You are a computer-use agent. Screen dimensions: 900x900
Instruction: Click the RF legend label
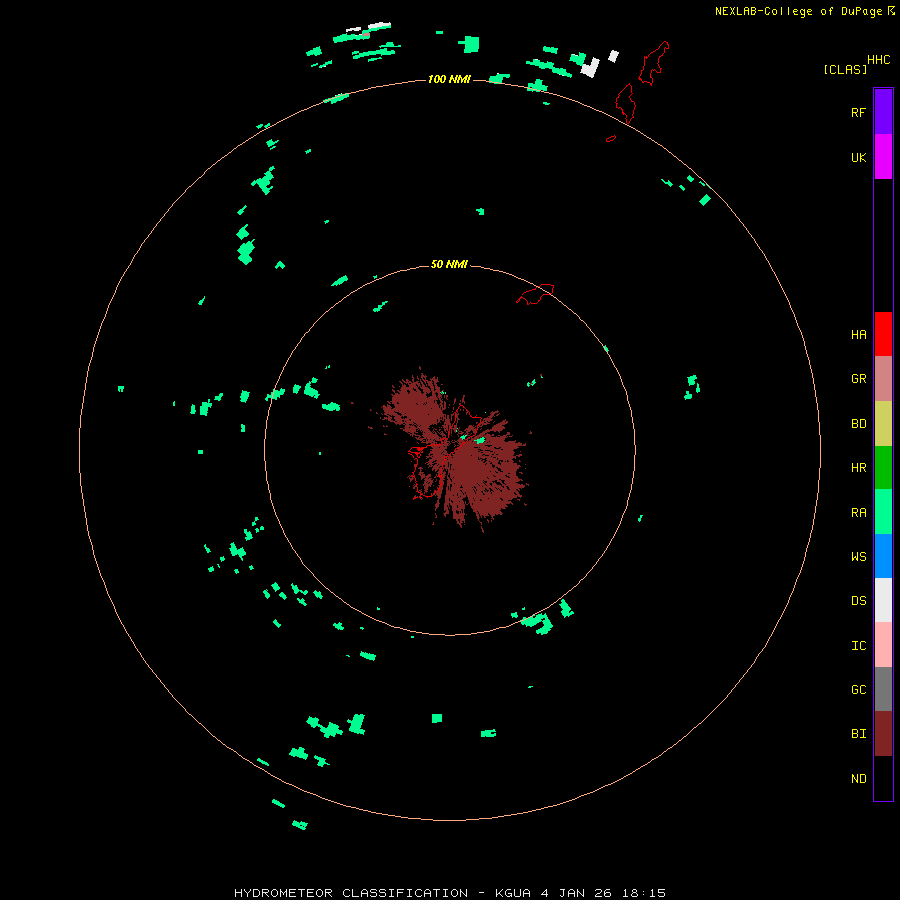pos(858,112)
